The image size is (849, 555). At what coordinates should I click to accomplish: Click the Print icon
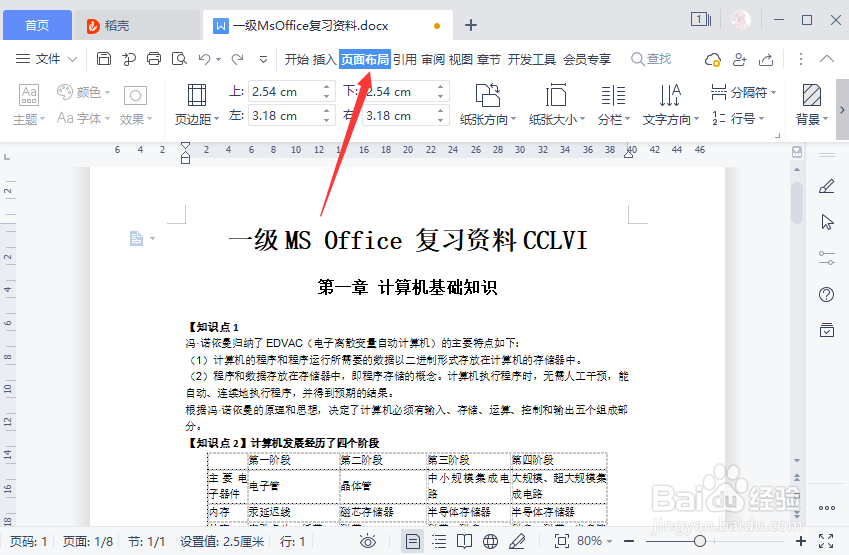pos(154,58)
